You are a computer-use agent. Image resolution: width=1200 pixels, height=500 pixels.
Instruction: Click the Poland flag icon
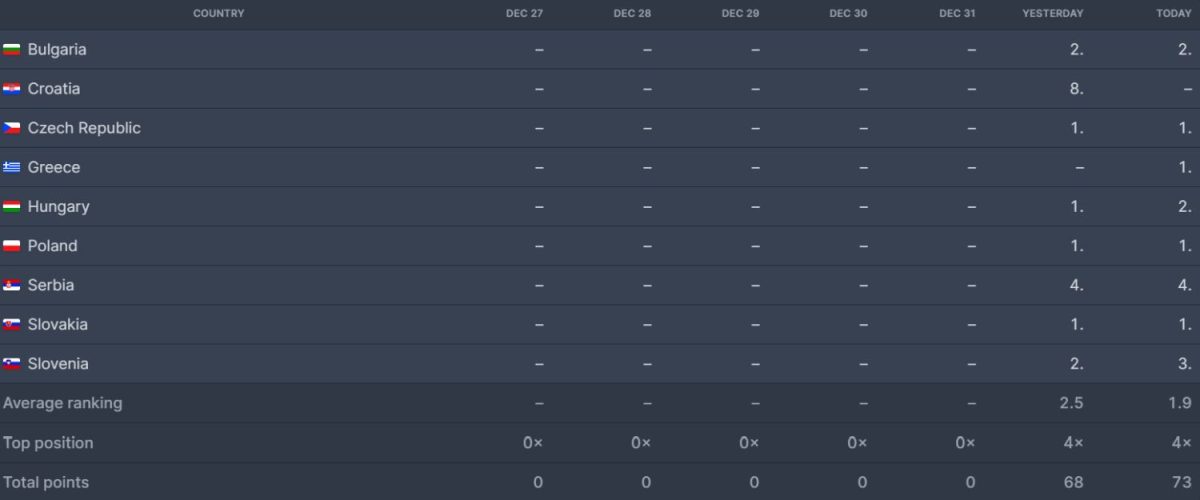click(x=12, y=246)
